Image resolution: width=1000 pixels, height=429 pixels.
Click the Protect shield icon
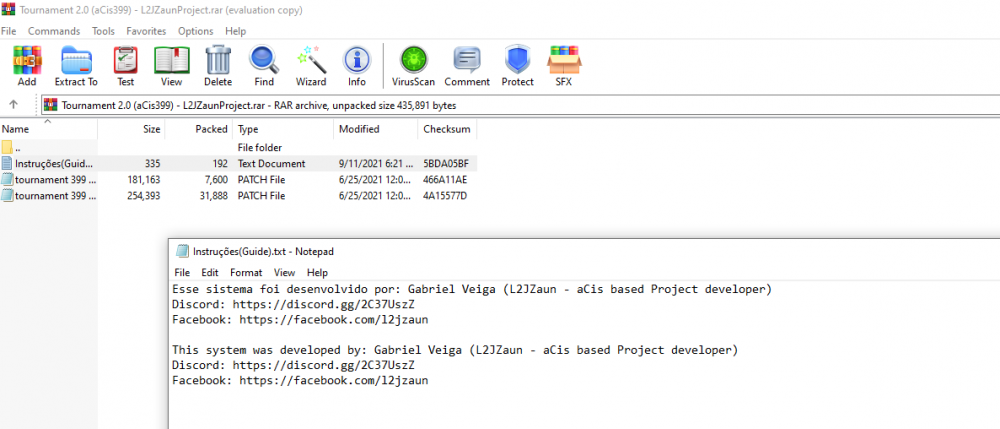coord(517,65)
